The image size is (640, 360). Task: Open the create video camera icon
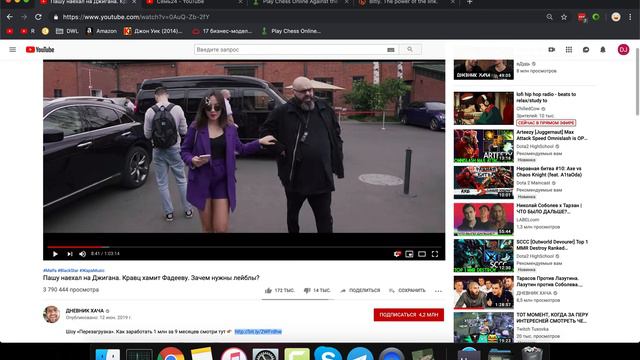pyautogui.click(x=551, y=49)
